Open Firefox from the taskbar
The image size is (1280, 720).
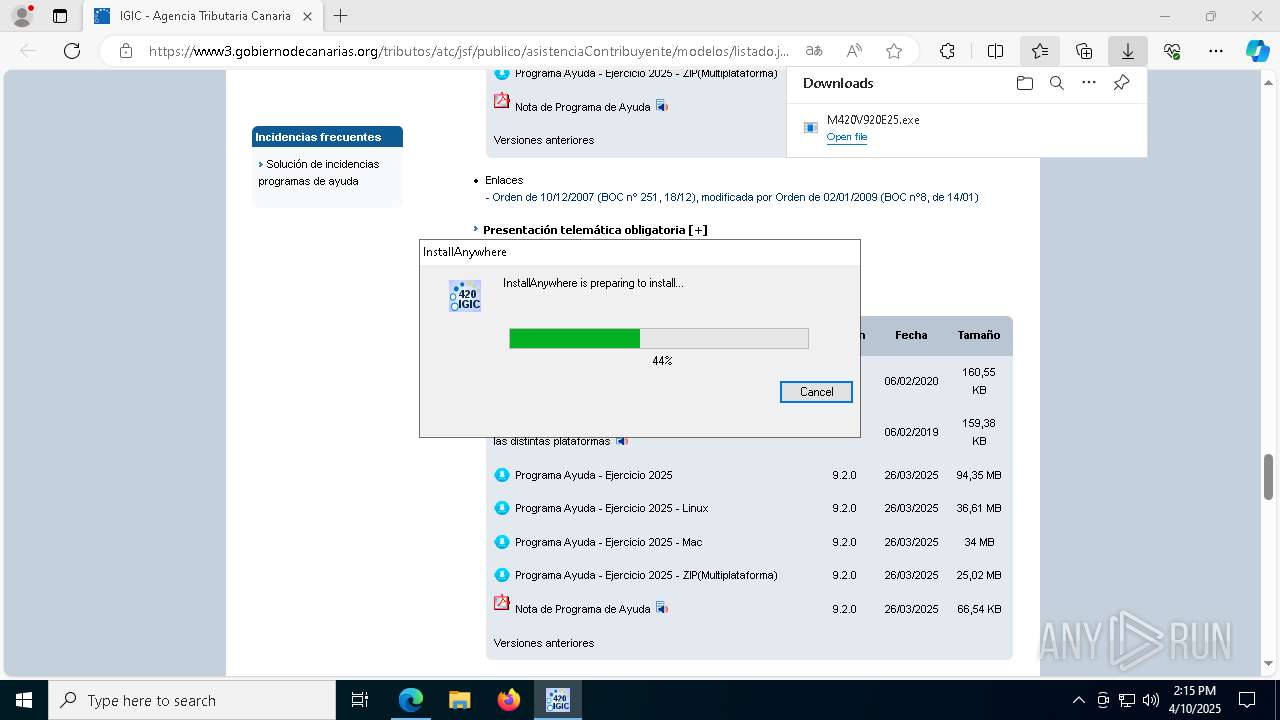click(508, 700)
